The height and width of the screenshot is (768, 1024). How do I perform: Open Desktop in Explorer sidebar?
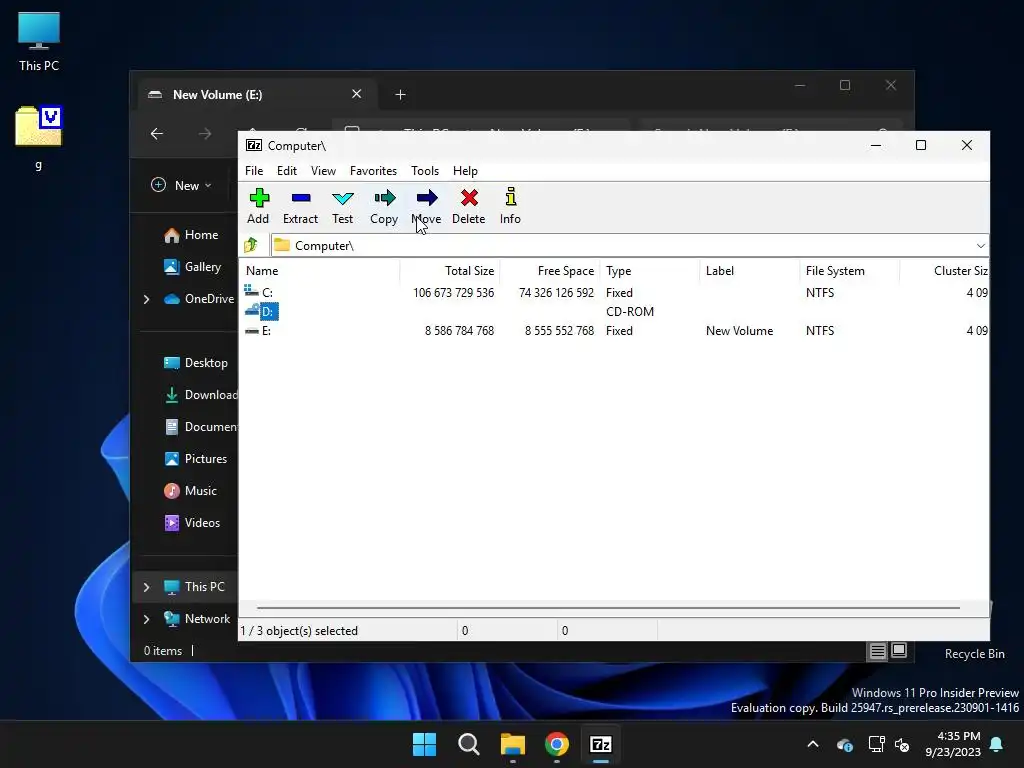[196, 362]
